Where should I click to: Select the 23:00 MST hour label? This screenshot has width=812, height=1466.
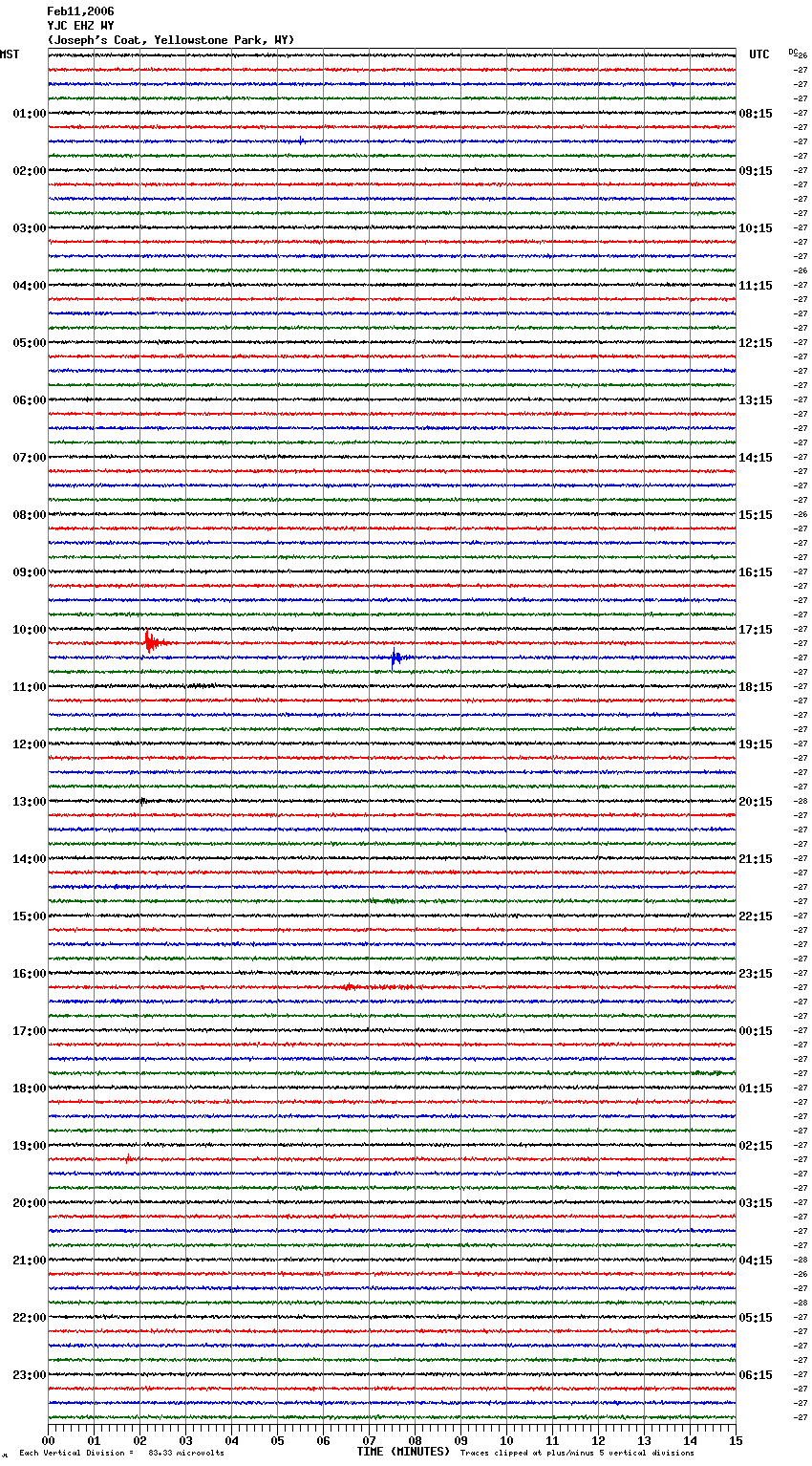point(29,1375)
